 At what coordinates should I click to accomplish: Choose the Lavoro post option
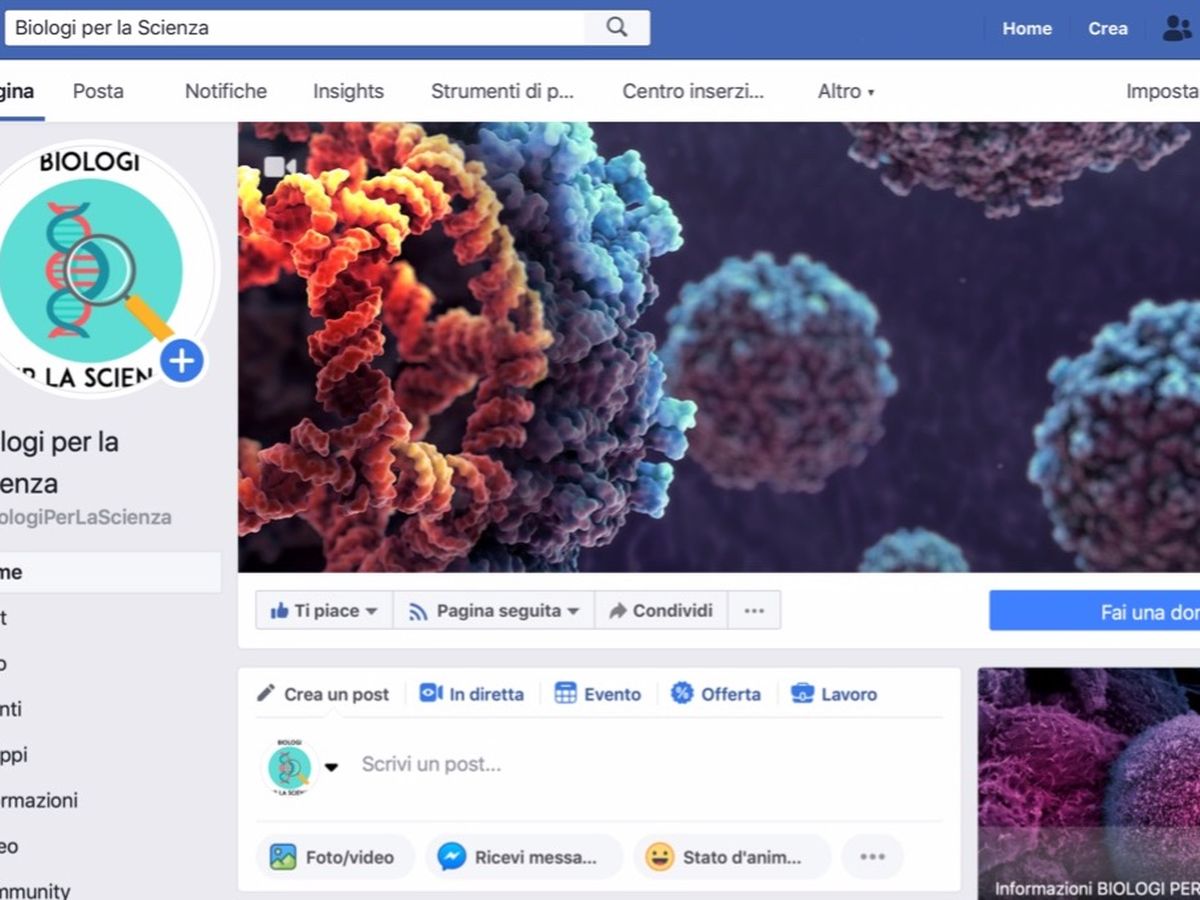tap(834, 694)
